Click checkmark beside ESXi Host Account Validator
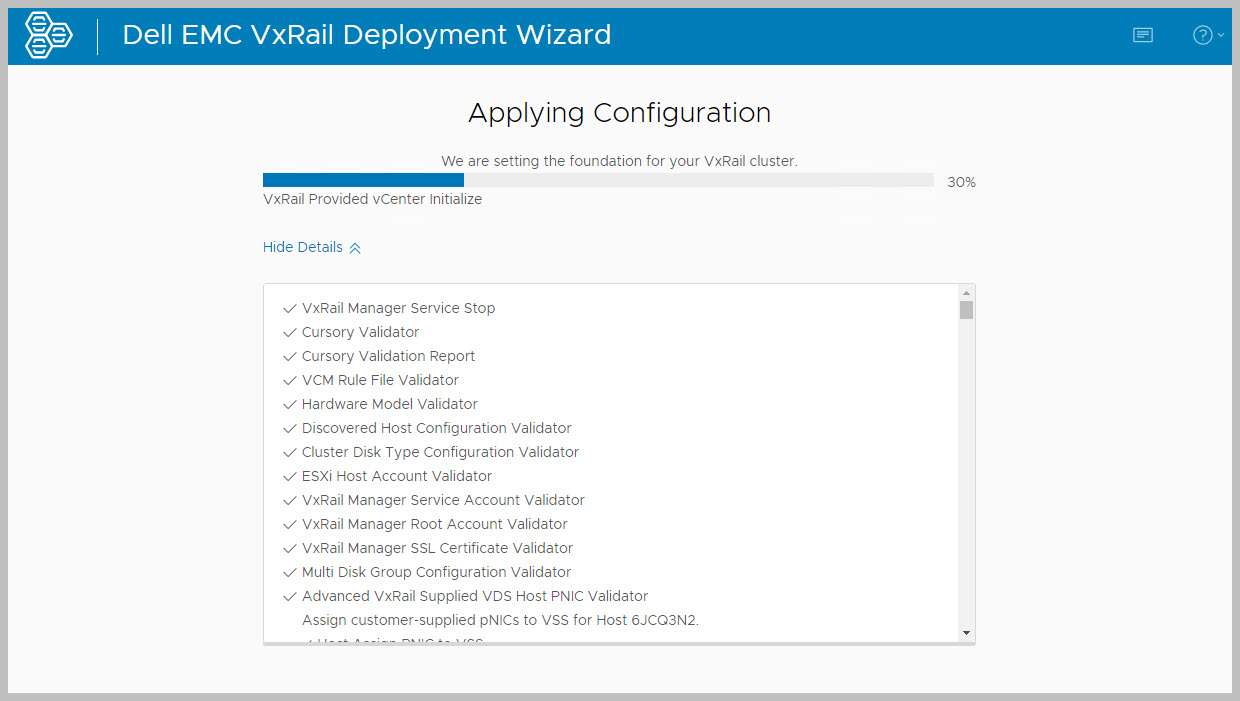The image size is (1240, 701). [289, 477]
